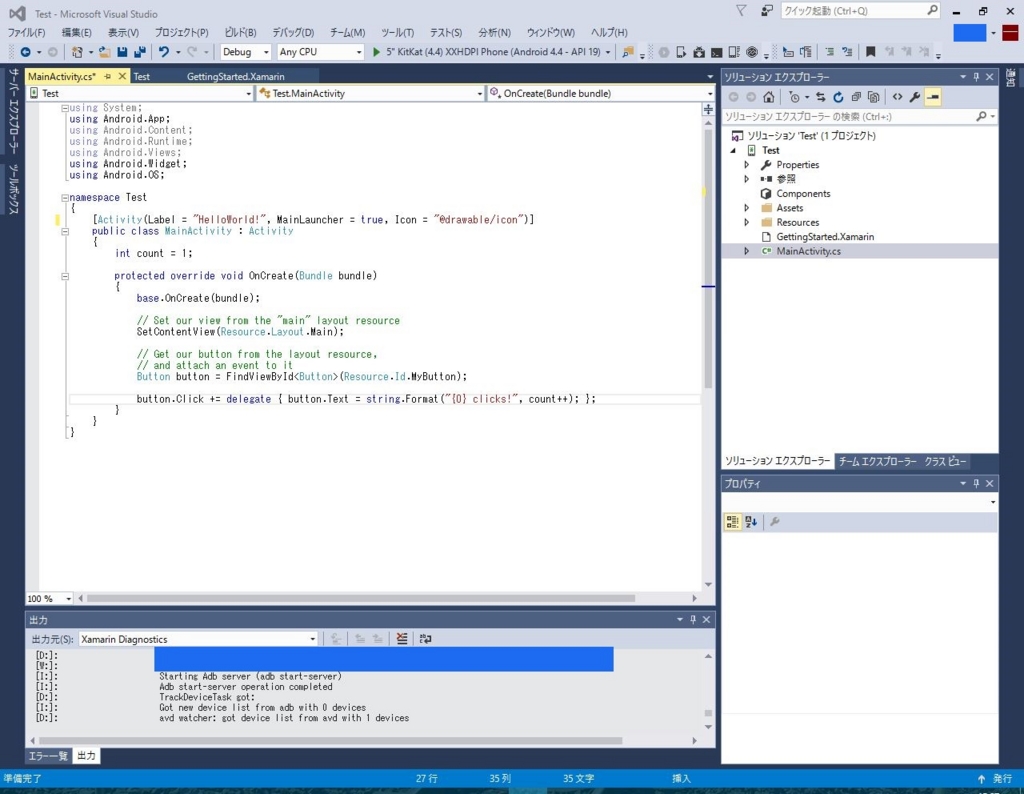Open the Debug configuration dropdown

click(x=246, y=52)
